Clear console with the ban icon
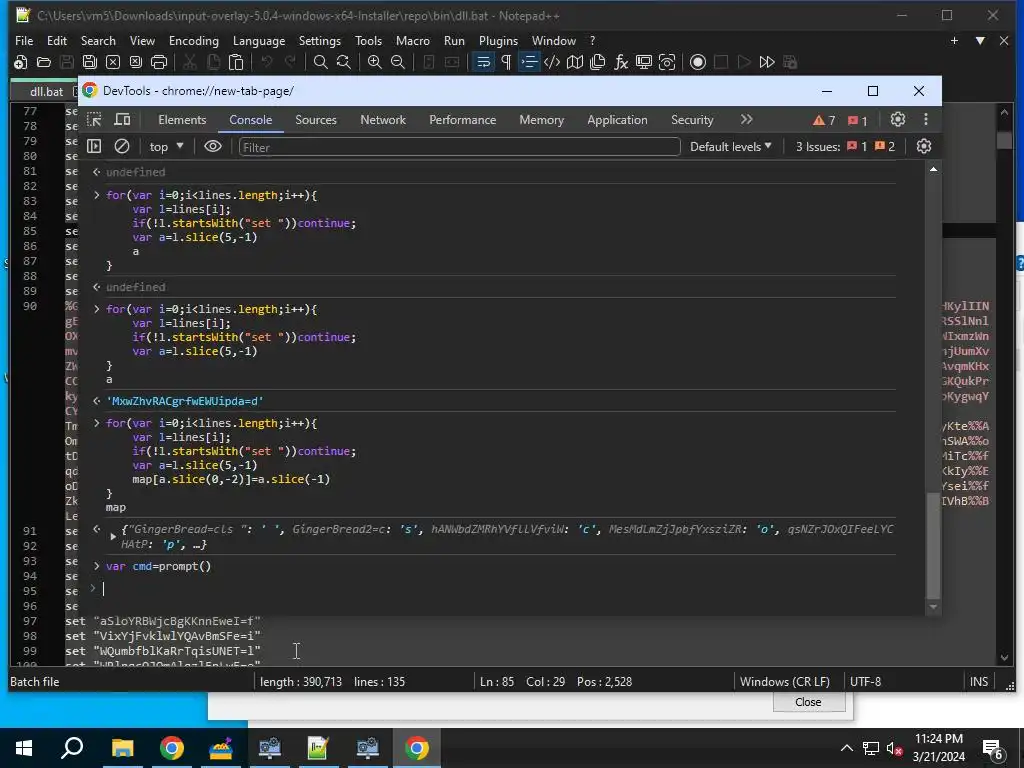The image size is (1024, 768). point(122,147)
